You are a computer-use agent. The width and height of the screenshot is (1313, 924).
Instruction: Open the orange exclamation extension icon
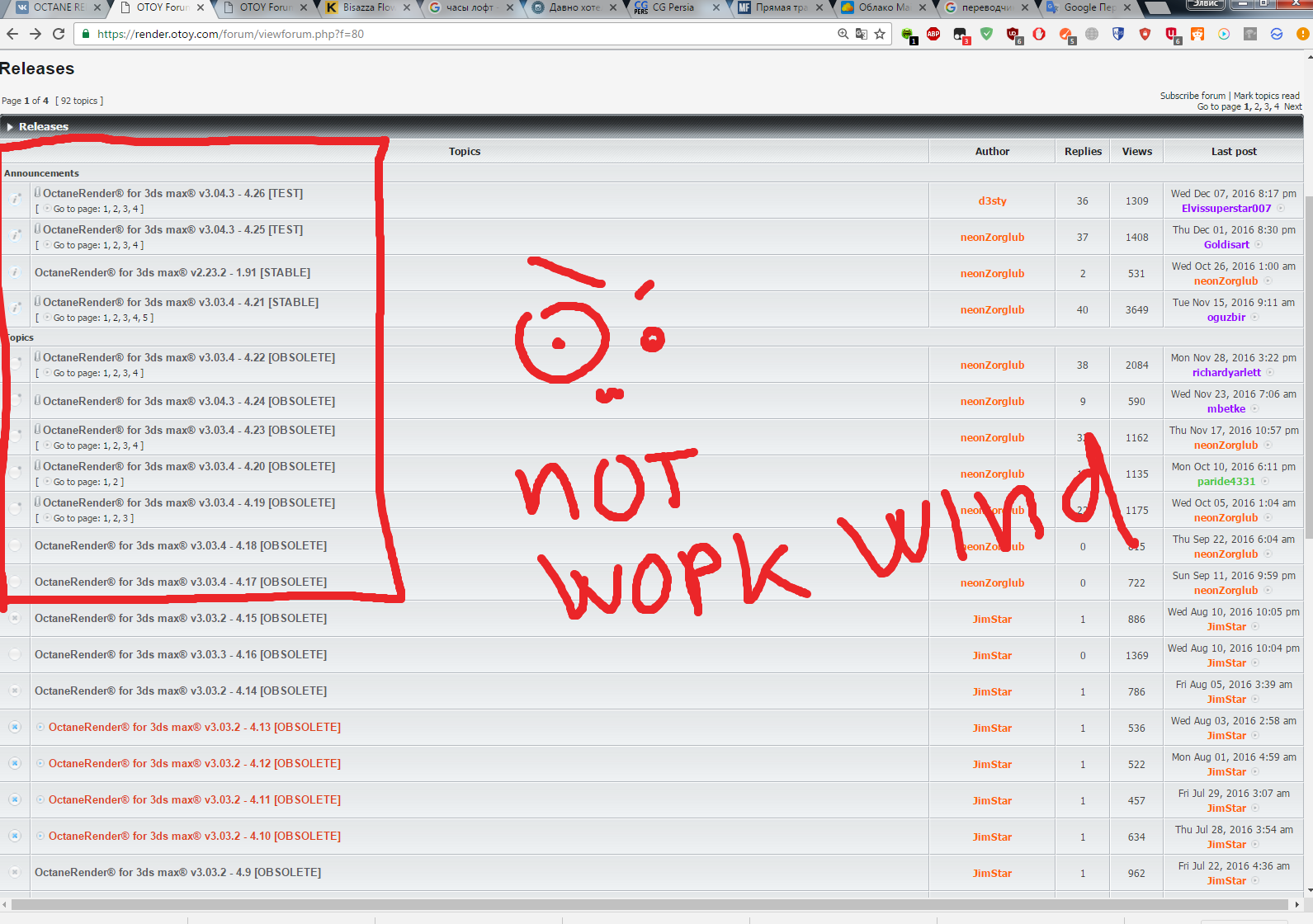(1303, 34)
